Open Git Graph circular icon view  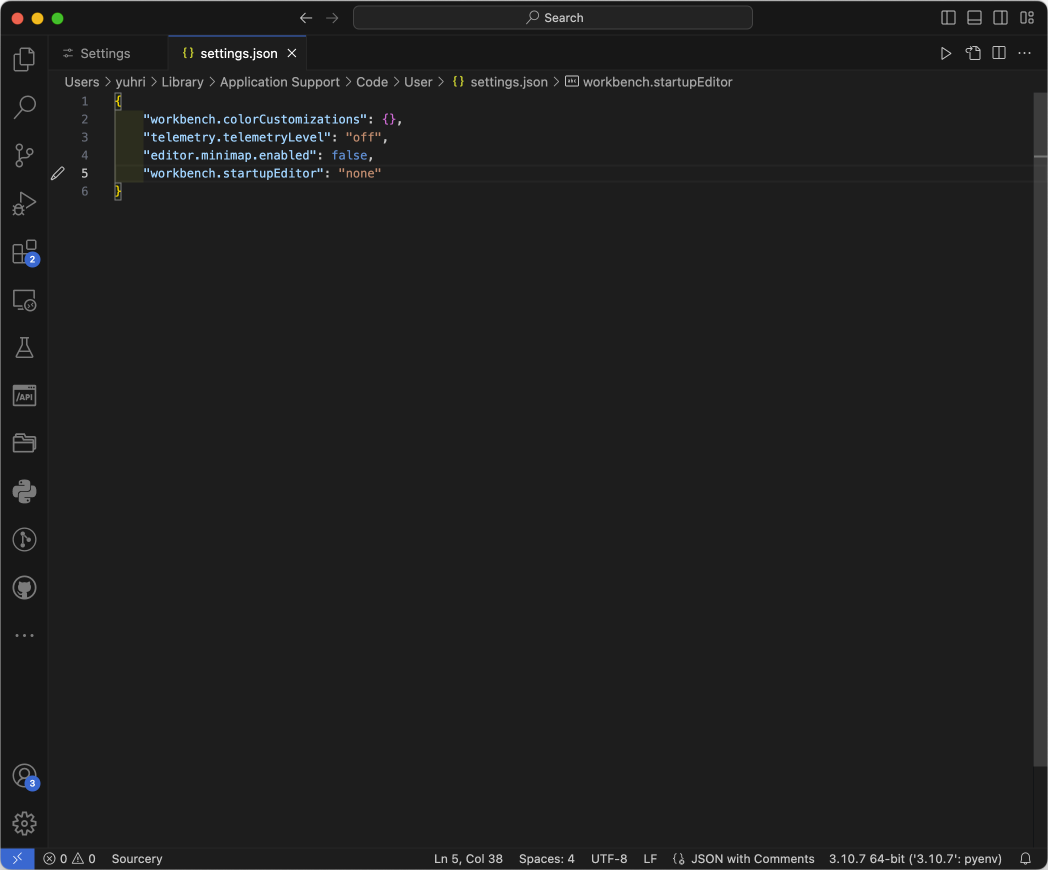coord(24,539)
